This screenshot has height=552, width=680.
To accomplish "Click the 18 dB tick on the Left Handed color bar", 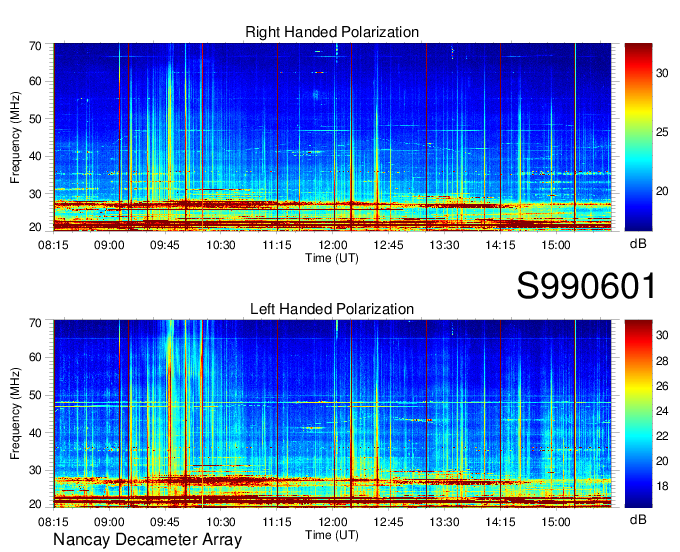I will [662, 486].
